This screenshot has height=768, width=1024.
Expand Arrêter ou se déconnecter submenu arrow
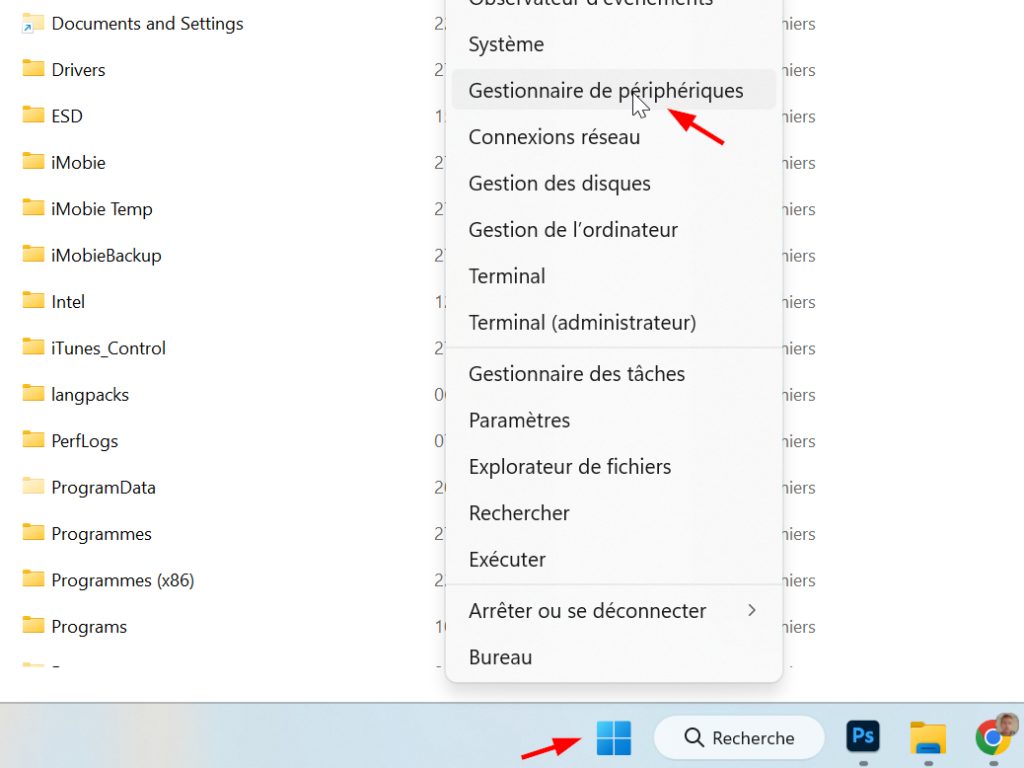pyautogui.click(x=752, y=610)
